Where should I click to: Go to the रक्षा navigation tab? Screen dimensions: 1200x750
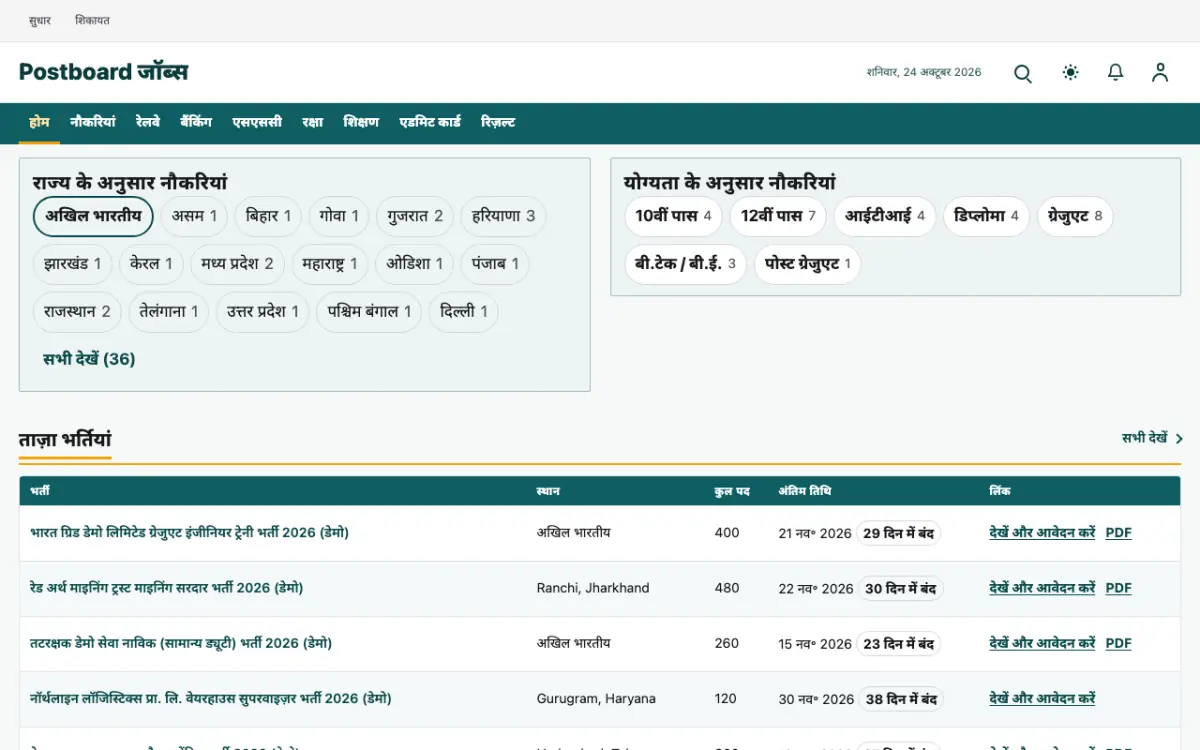click(312, 122)
